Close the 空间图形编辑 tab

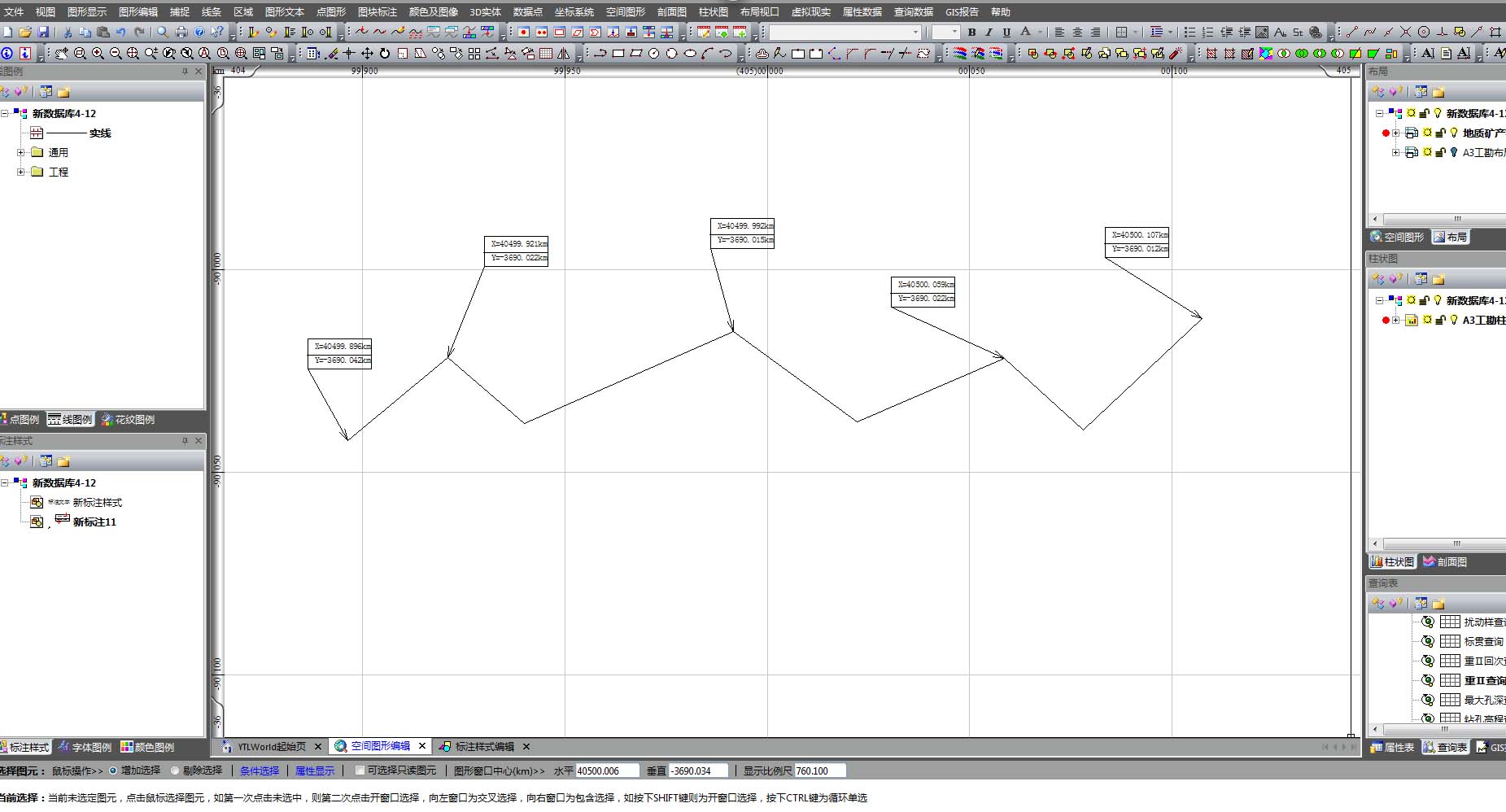click(x=422, y=745)
